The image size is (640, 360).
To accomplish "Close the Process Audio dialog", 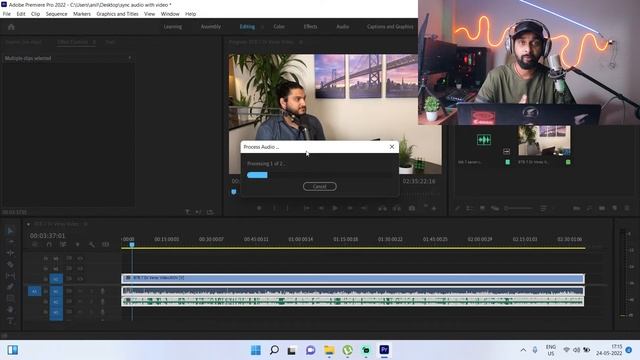I will click(x=392, y=147).
